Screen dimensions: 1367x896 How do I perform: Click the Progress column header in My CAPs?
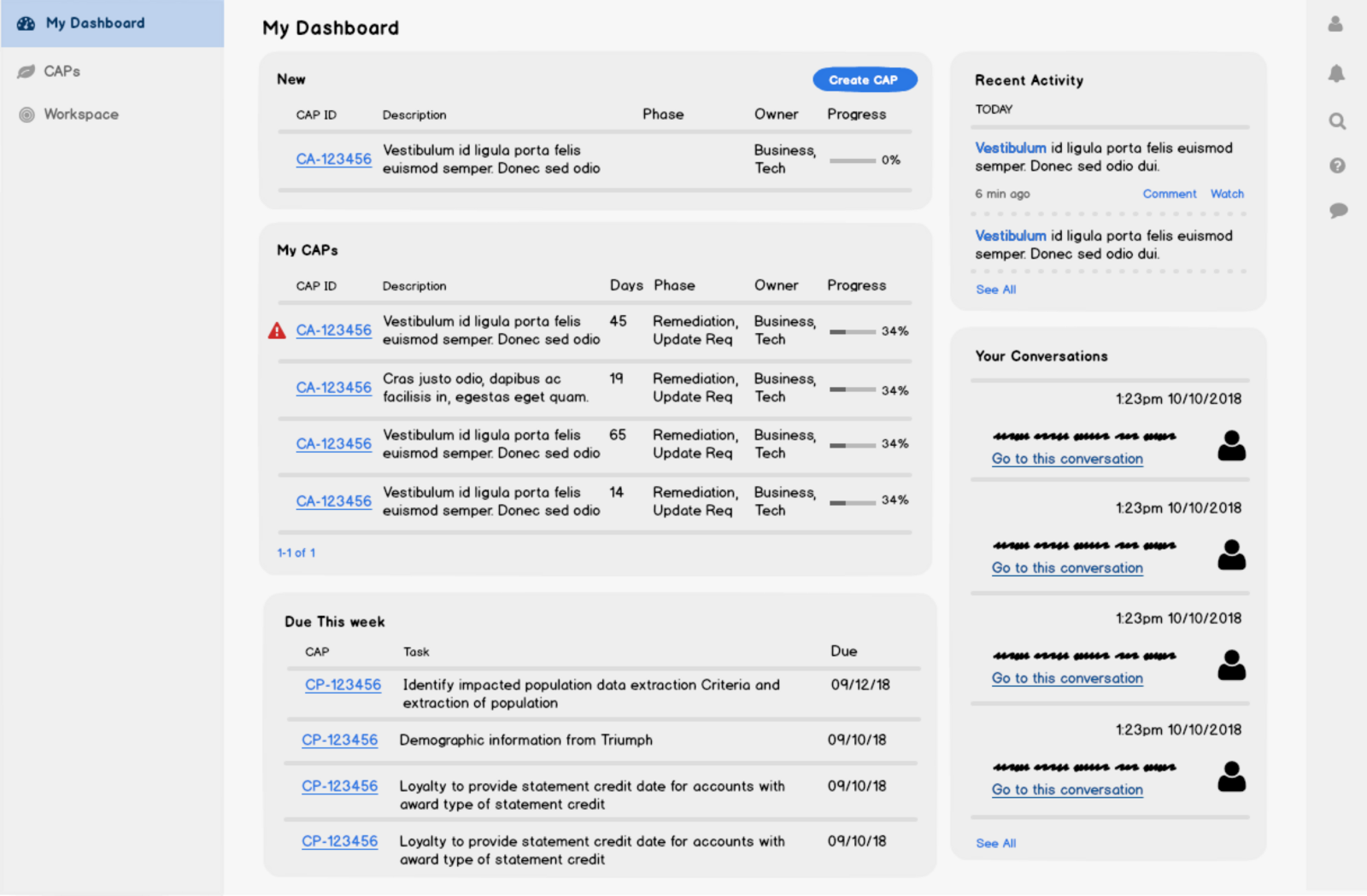(x=856, y=285)
